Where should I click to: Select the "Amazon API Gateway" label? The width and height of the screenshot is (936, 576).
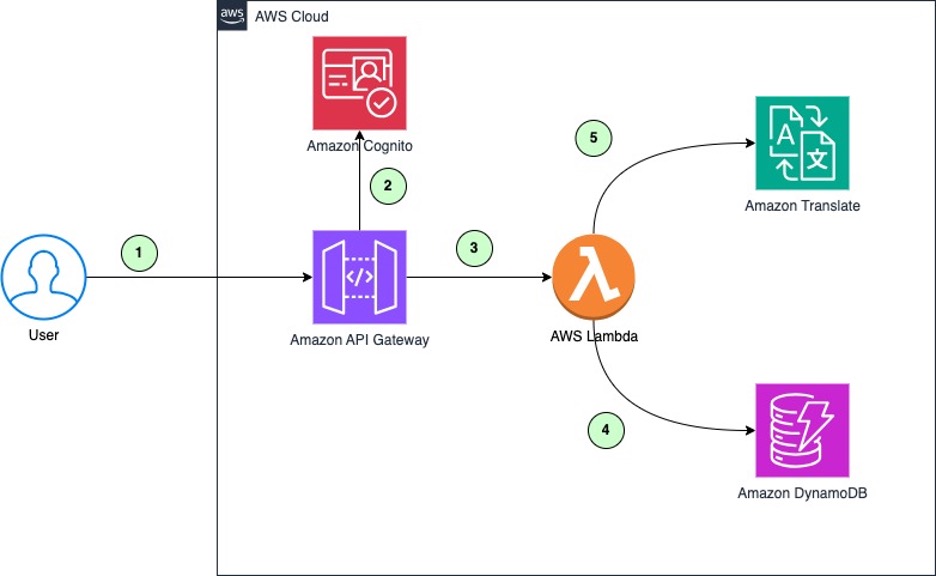[x=359, y=340]
